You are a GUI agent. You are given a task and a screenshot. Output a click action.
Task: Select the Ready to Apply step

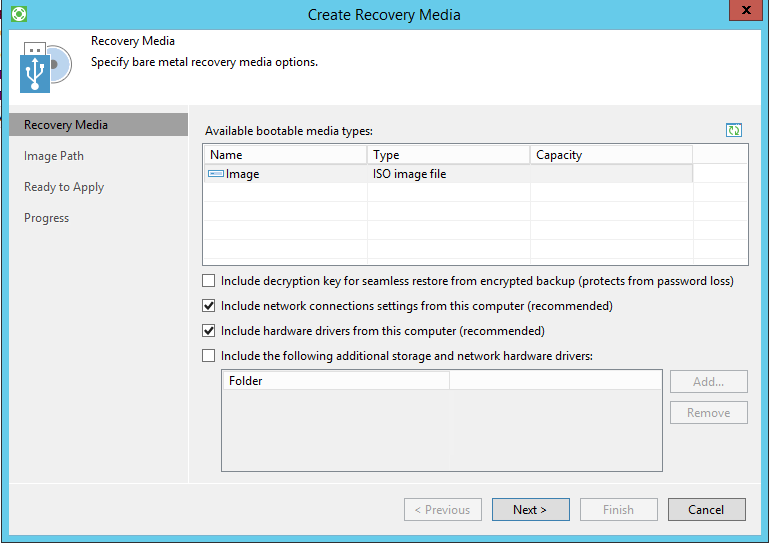point(64,187)
